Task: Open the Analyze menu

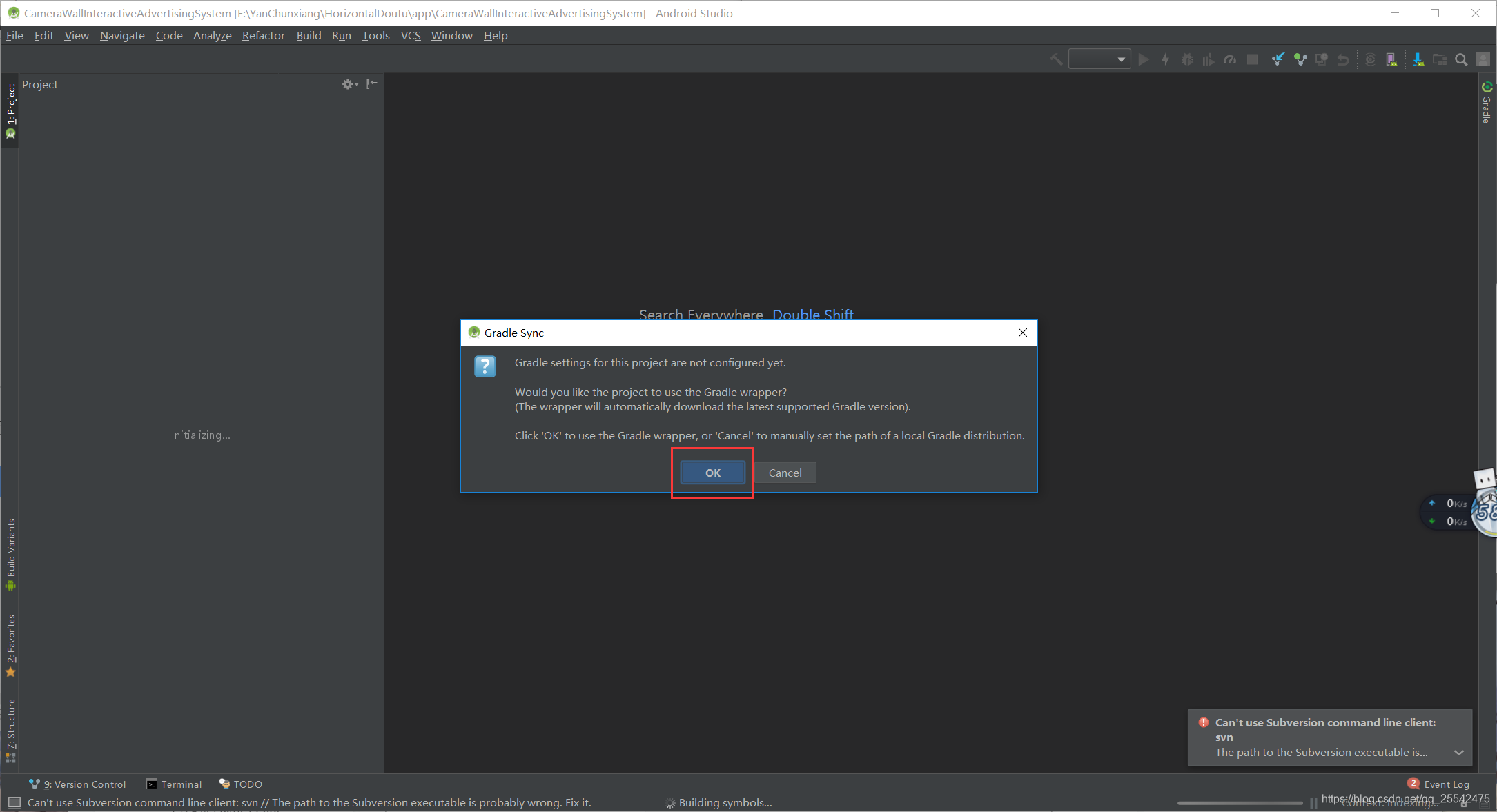Action: click(x=213, y=35)
